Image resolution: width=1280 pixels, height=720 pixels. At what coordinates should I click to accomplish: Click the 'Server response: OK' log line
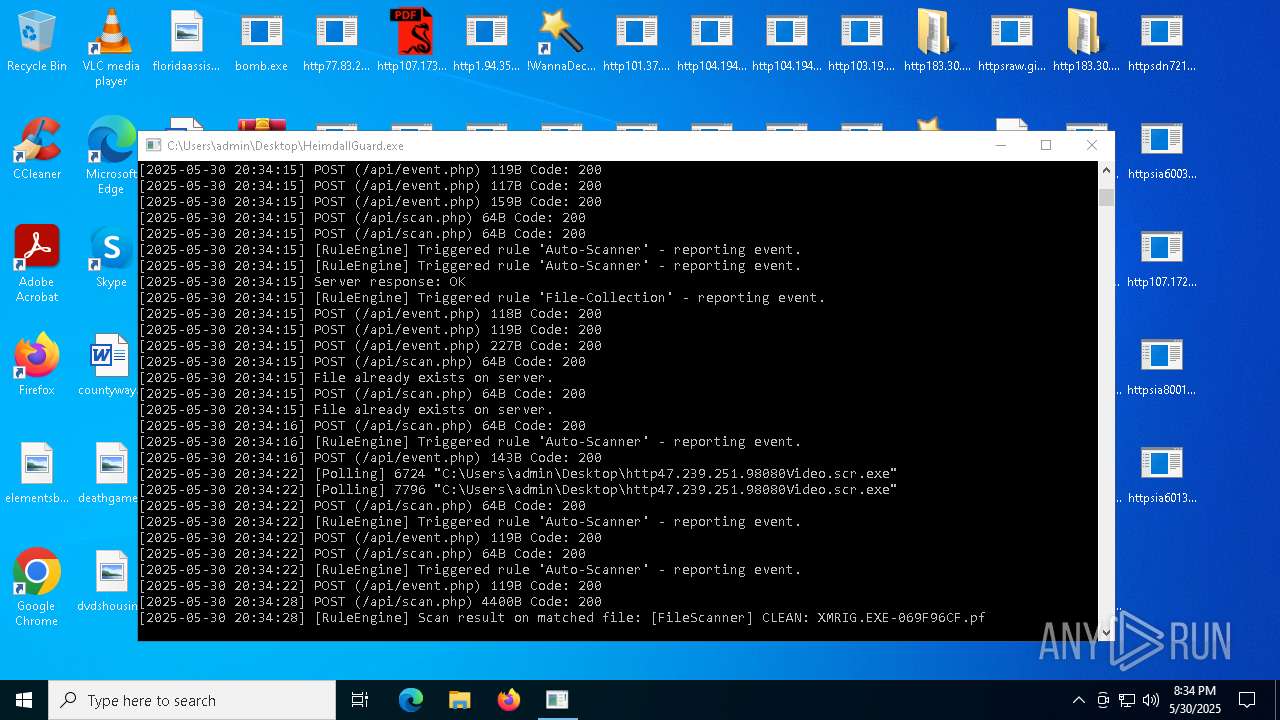tap(302, 282)
